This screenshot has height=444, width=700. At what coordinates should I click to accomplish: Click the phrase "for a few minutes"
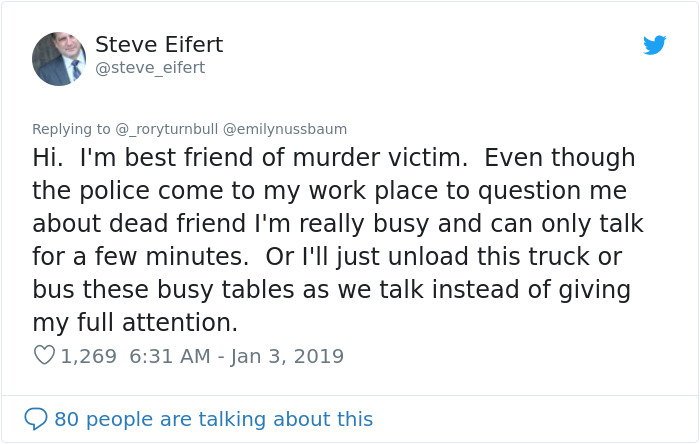coord(140,256)
